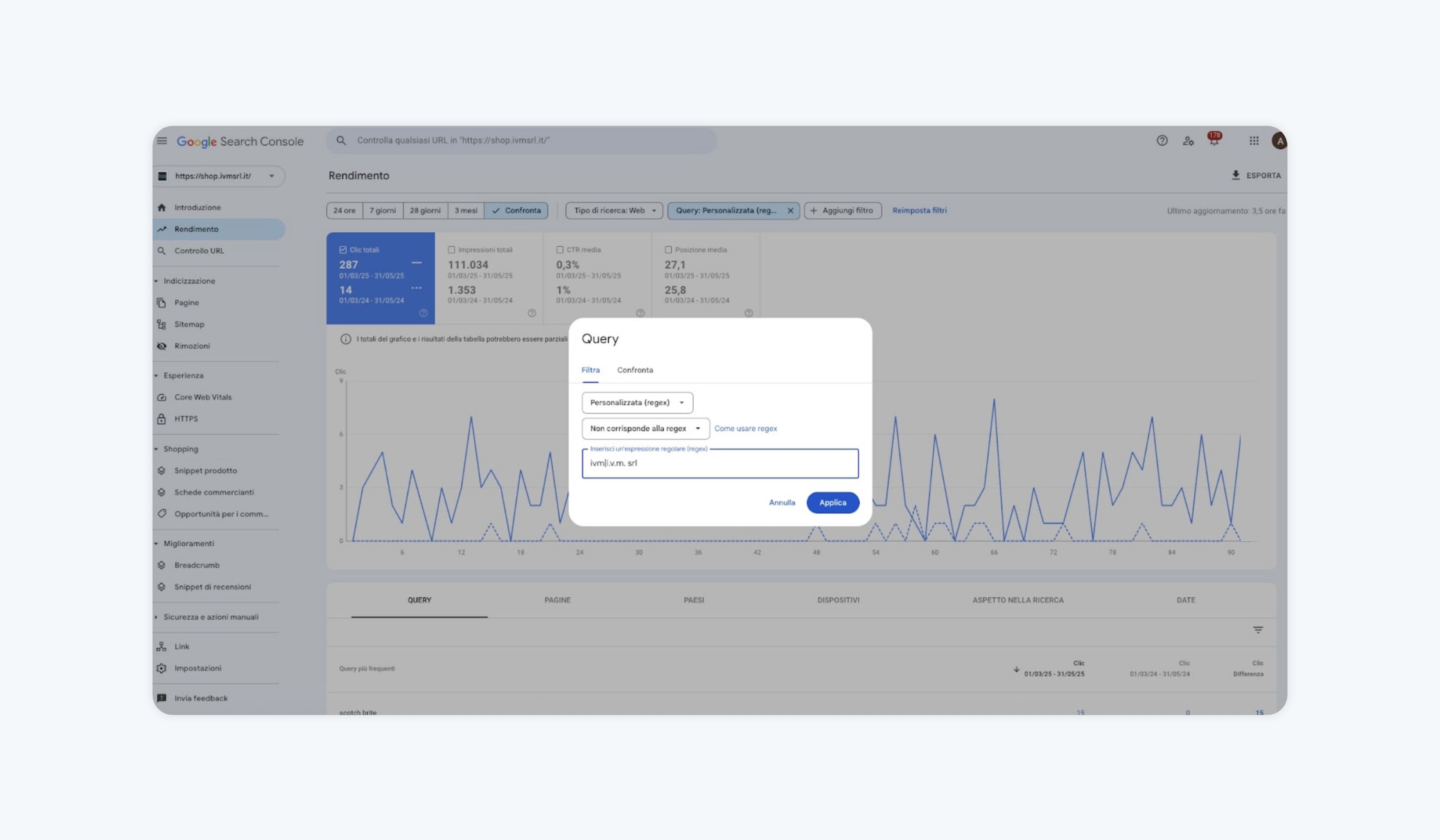Switch to the Confronta tab in dialog
1440x840 pixels.
(x=634, y=370)
